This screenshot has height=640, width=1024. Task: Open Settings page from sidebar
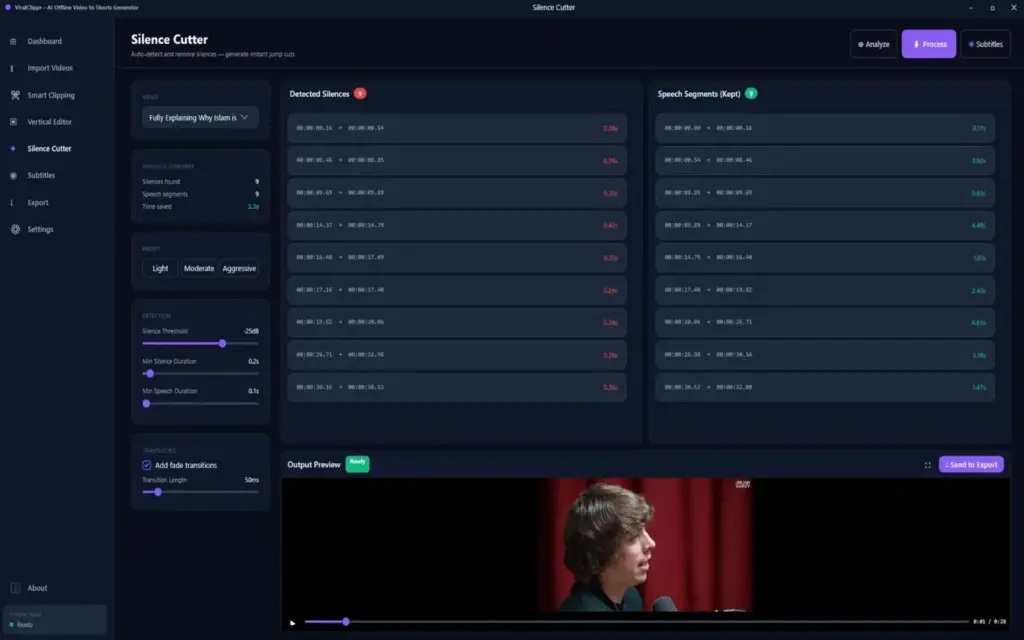40,229
